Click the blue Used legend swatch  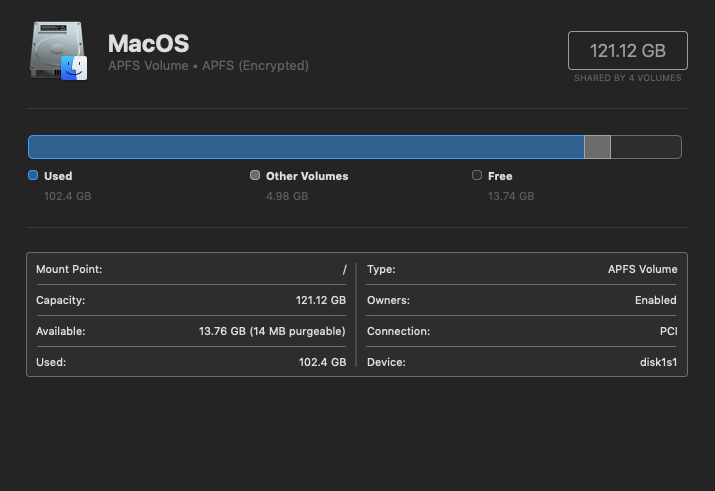pos(33,175)
